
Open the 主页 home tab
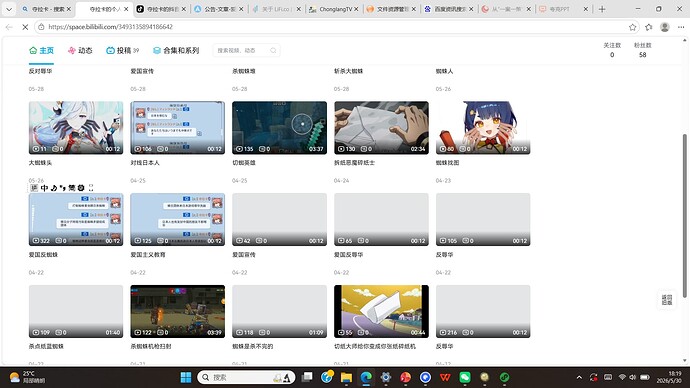41,51
